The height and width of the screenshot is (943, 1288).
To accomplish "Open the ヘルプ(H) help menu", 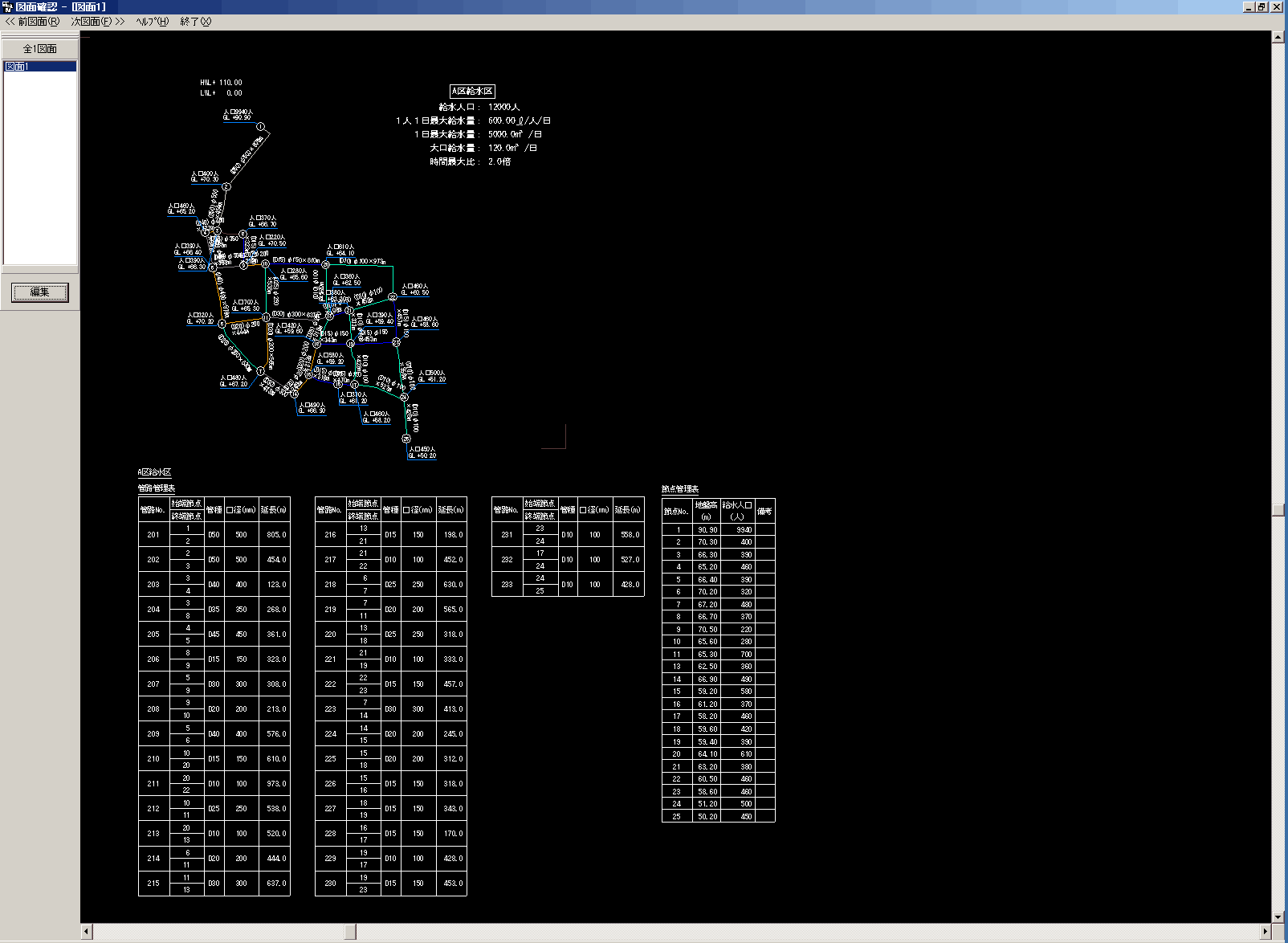I will (153, 22).
